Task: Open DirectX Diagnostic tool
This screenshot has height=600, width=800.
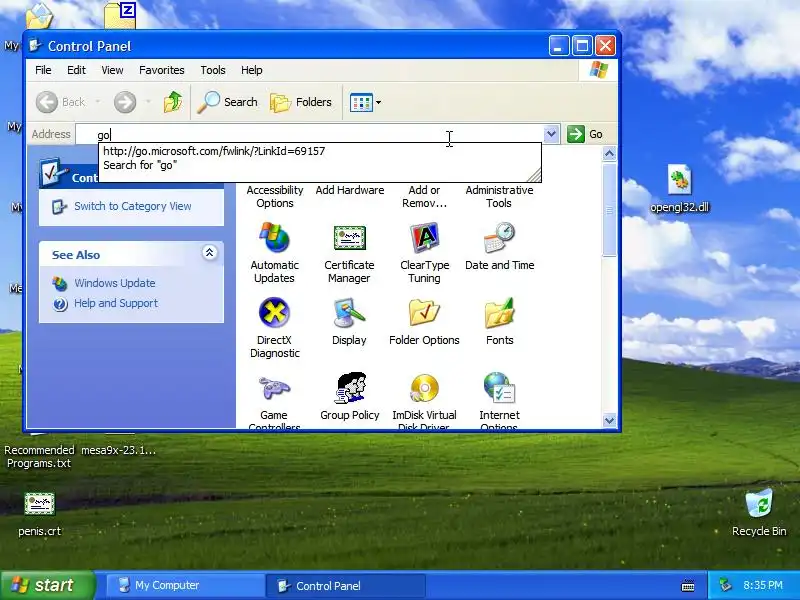Action: click(x=274, y=328)
